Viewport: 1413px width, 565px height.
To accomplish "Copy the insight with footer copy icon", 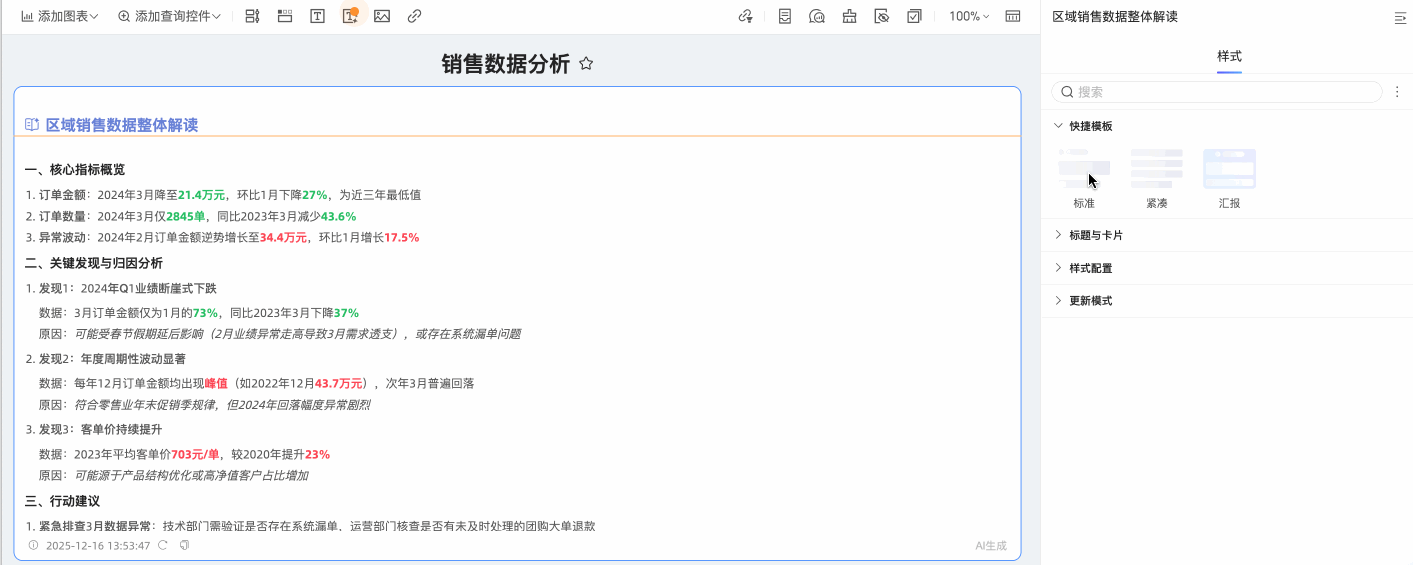I will pos(184,545).
